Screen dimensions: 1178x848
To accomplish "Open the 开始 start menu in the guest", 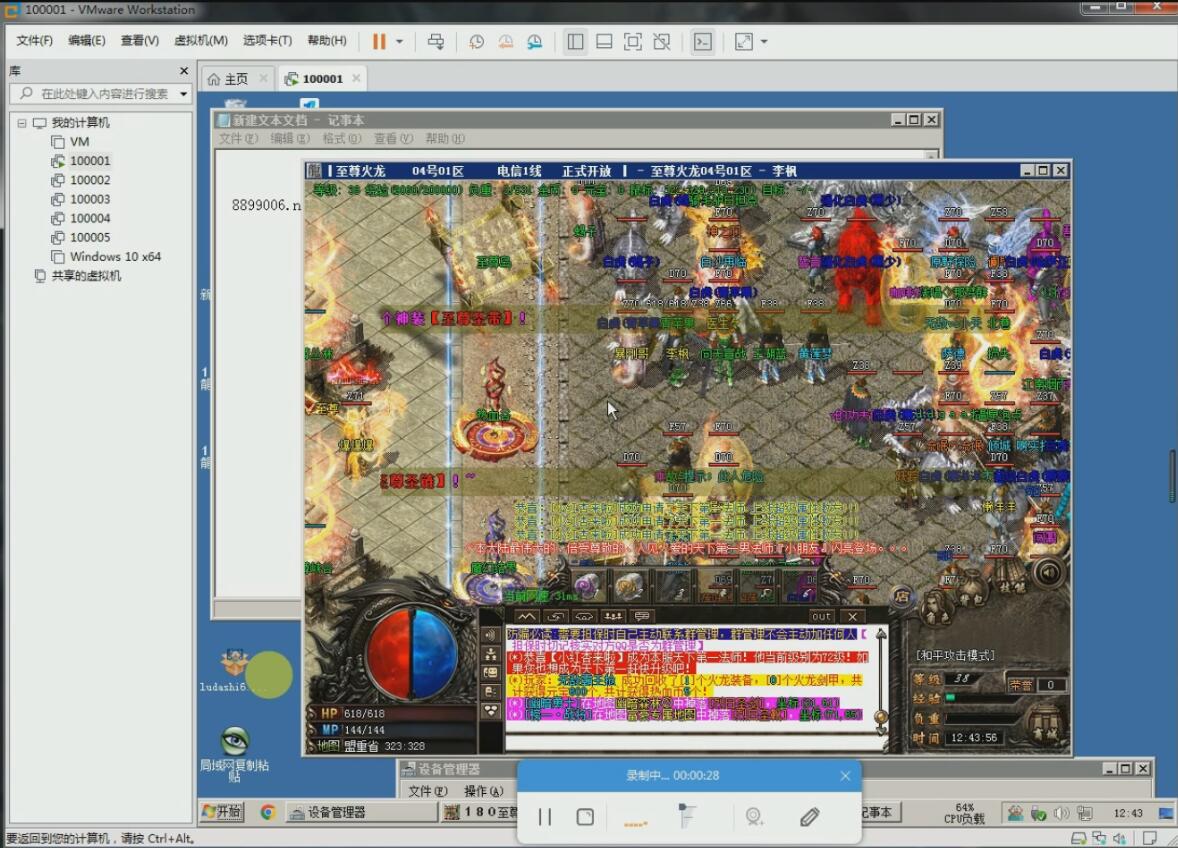I will point(222,812).
